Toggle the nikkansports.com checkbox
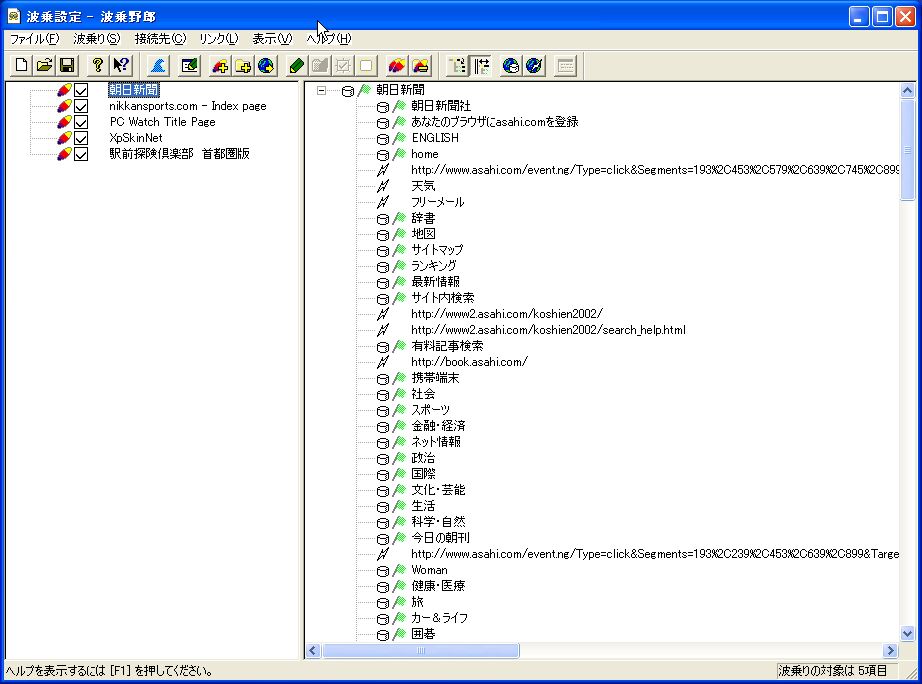Screen dimensions: 922x684 [x=81, y=106]
